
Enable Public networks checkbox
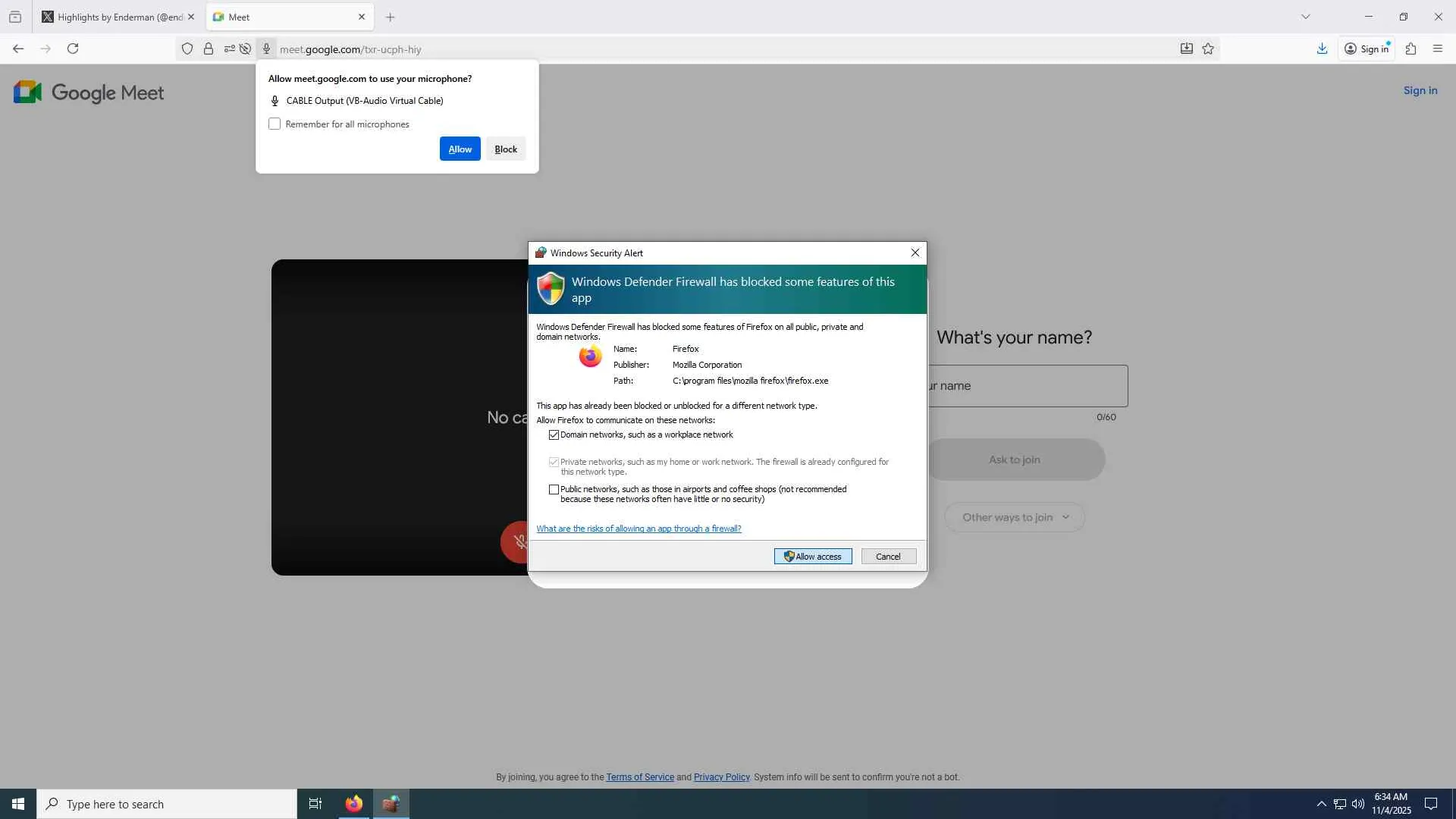point(554,490)
